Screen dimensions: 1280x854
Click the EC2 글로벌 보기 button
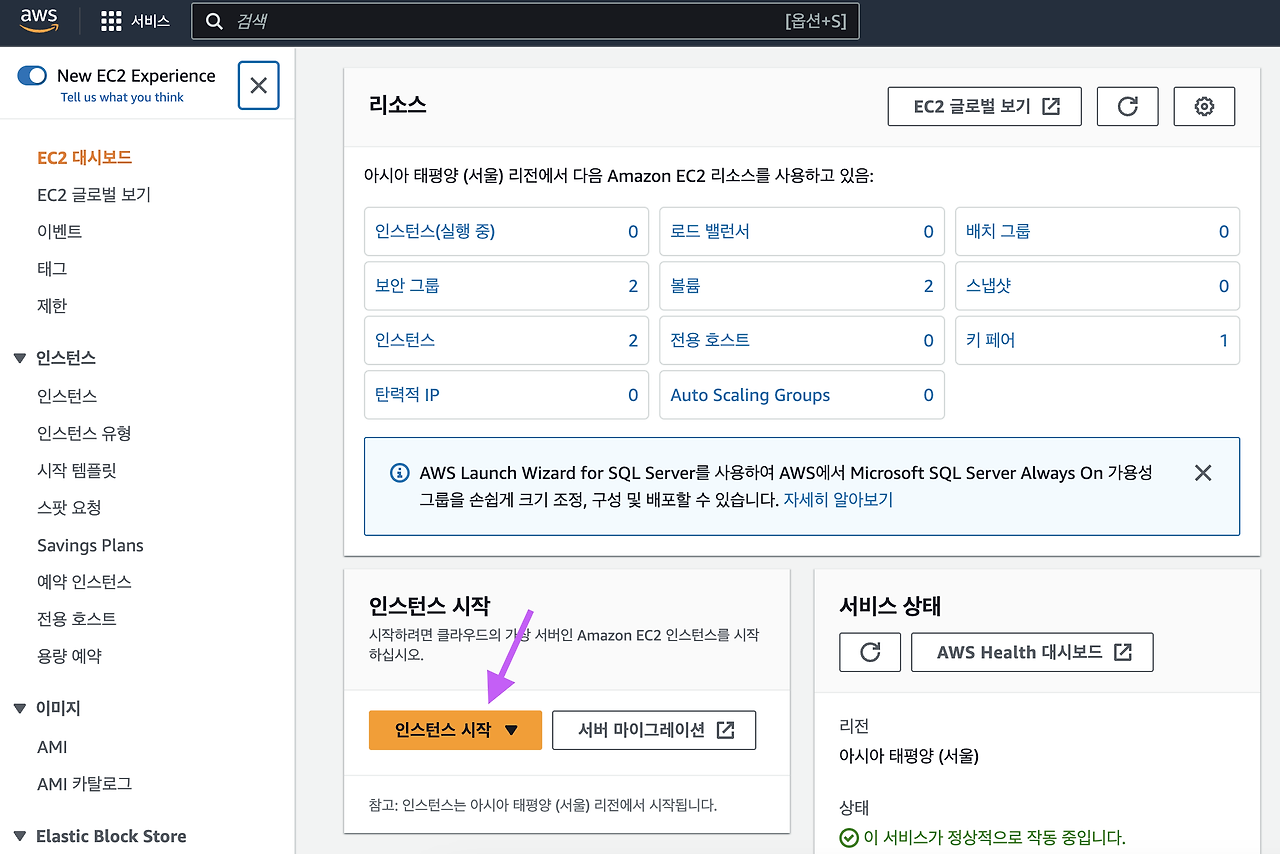pos(985,106)
